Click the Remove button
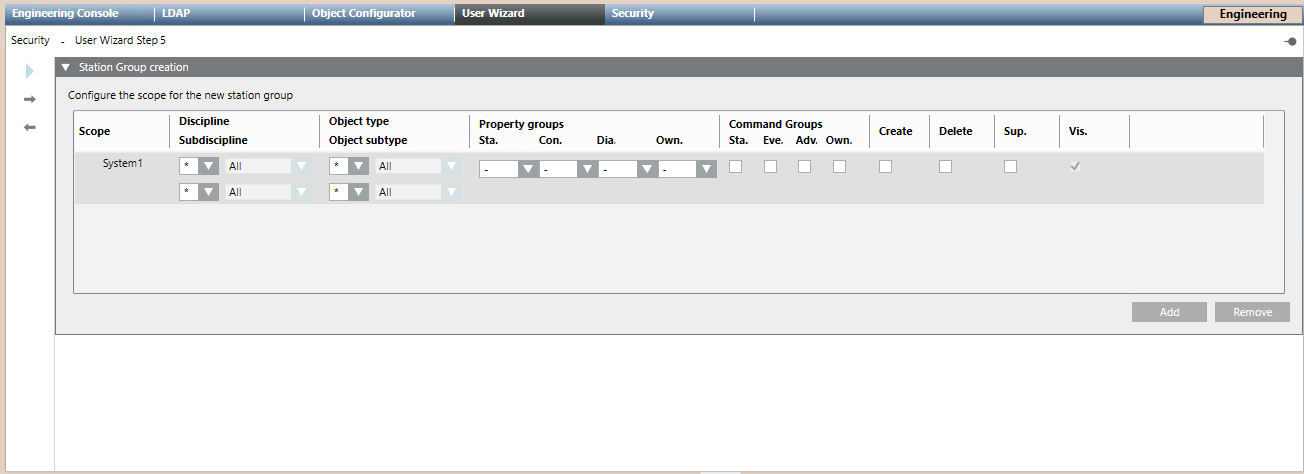This screenshot has width=1304, height=474. pyautogui.click(x=1252, y=312)
